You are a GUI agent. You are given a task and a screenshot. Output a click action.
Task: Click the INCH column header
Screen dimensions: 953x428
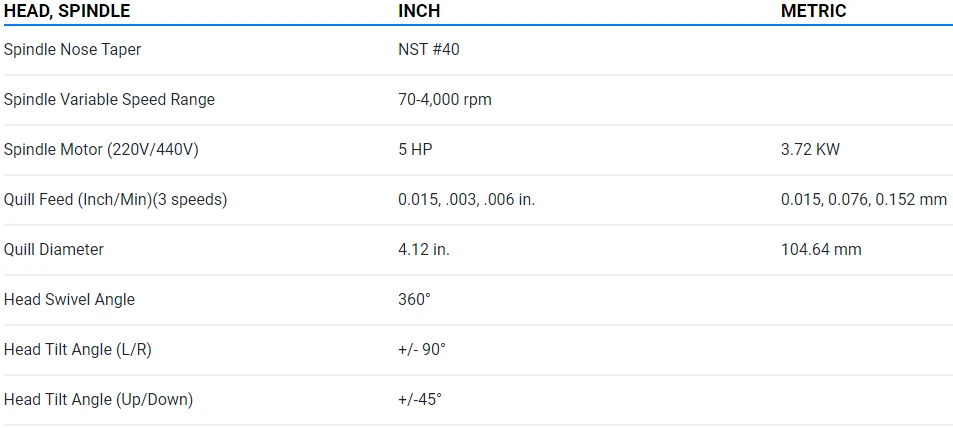coord(419,11)
